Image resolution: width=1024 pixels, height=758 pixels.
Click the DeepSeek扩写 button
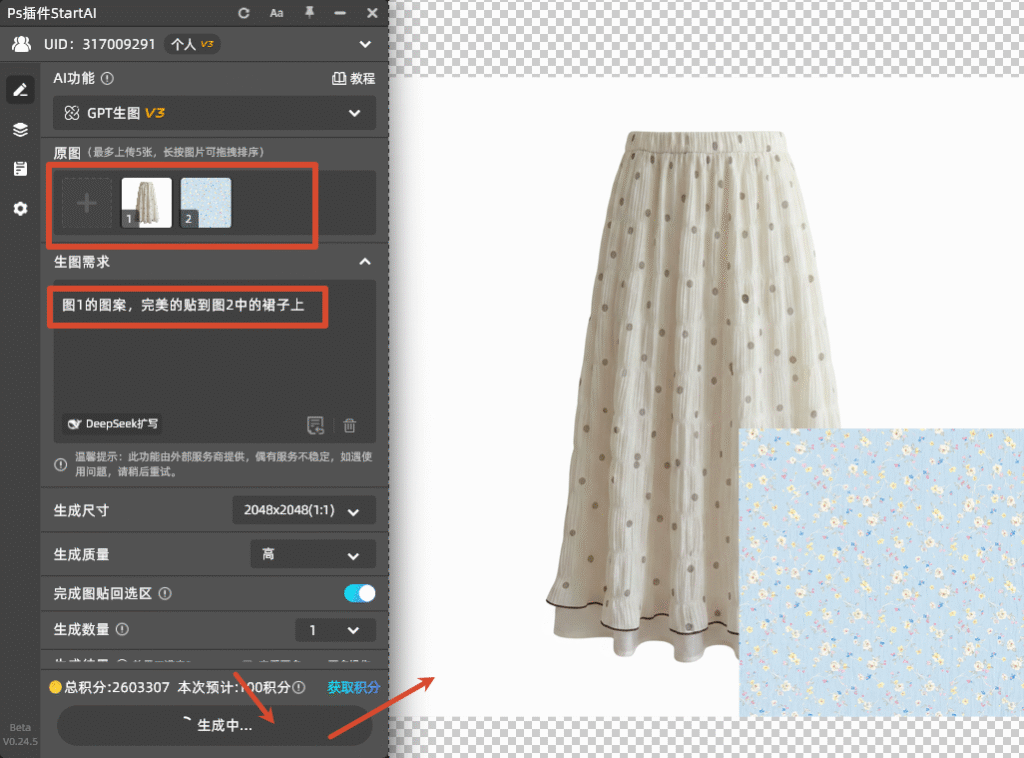tap(114, 424)
